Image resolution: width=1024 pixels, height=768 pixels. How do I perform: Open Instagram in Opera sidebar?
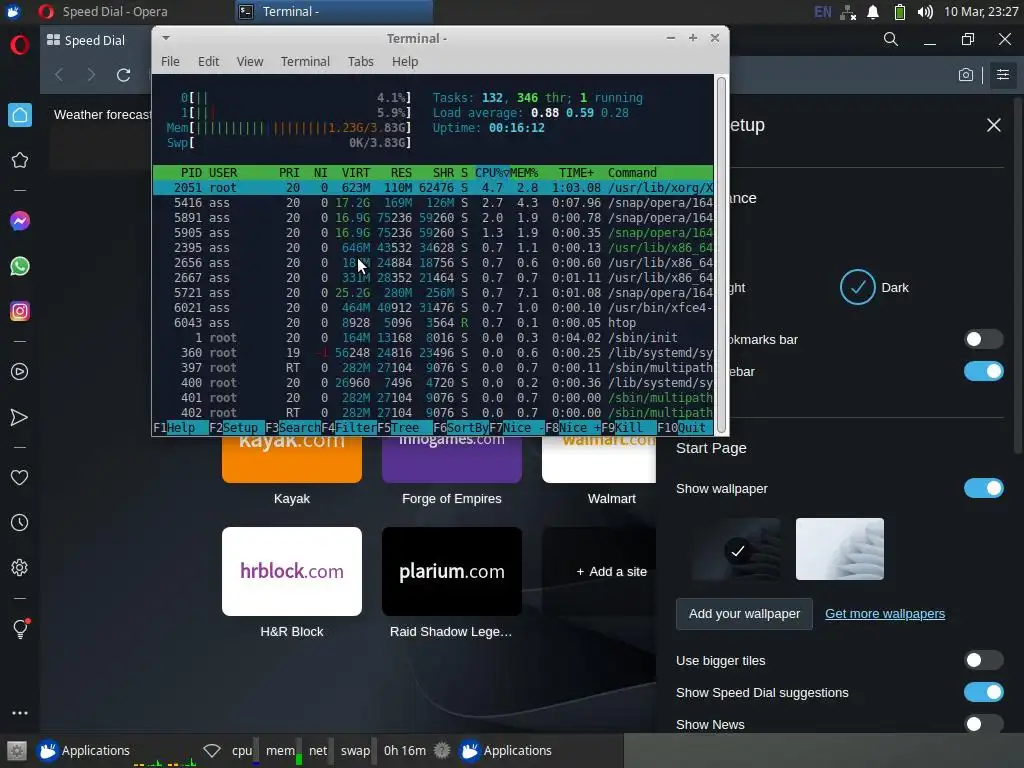(x=20, y=311)
